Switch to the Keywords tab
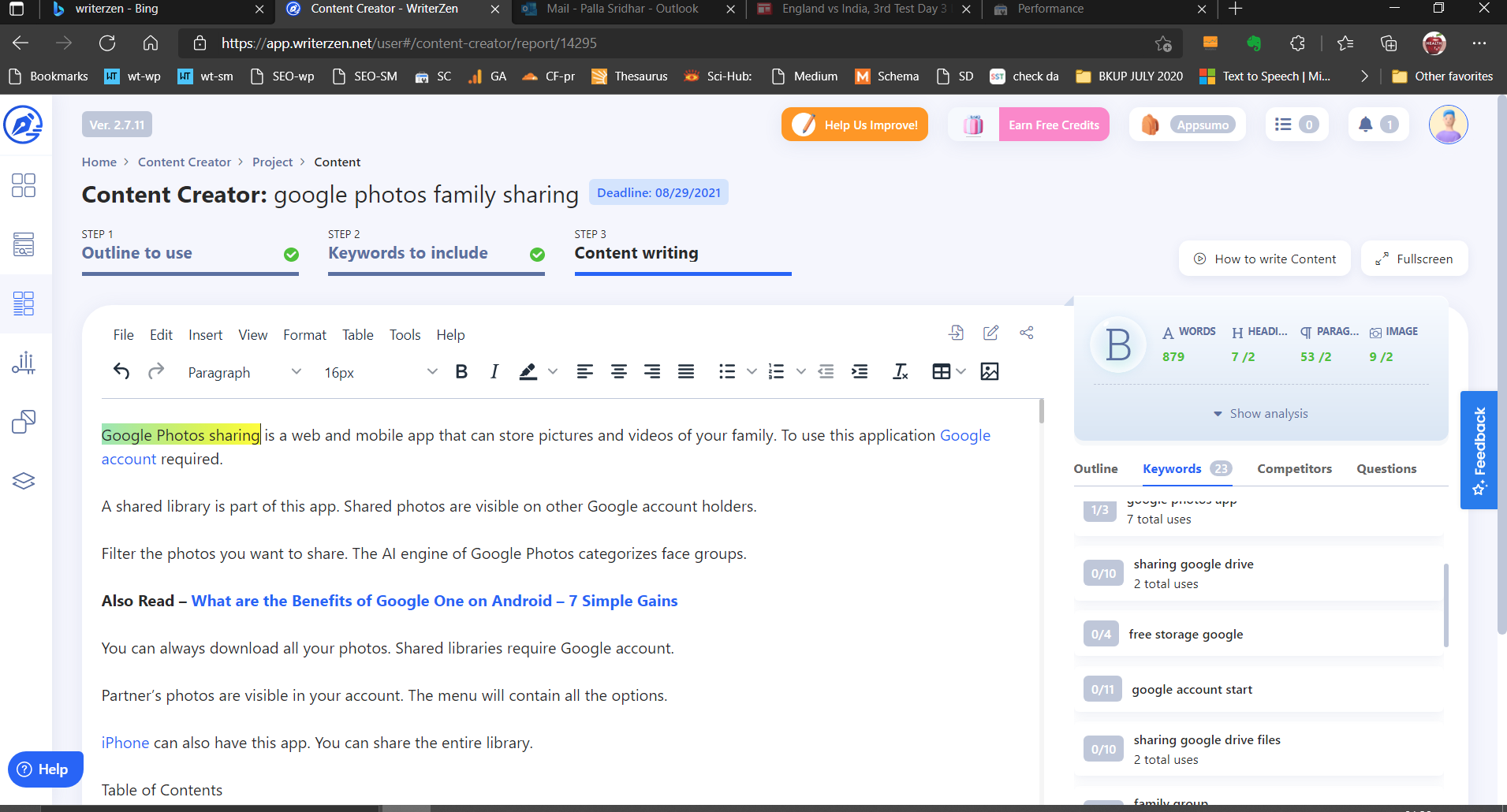 (1187, 468)
